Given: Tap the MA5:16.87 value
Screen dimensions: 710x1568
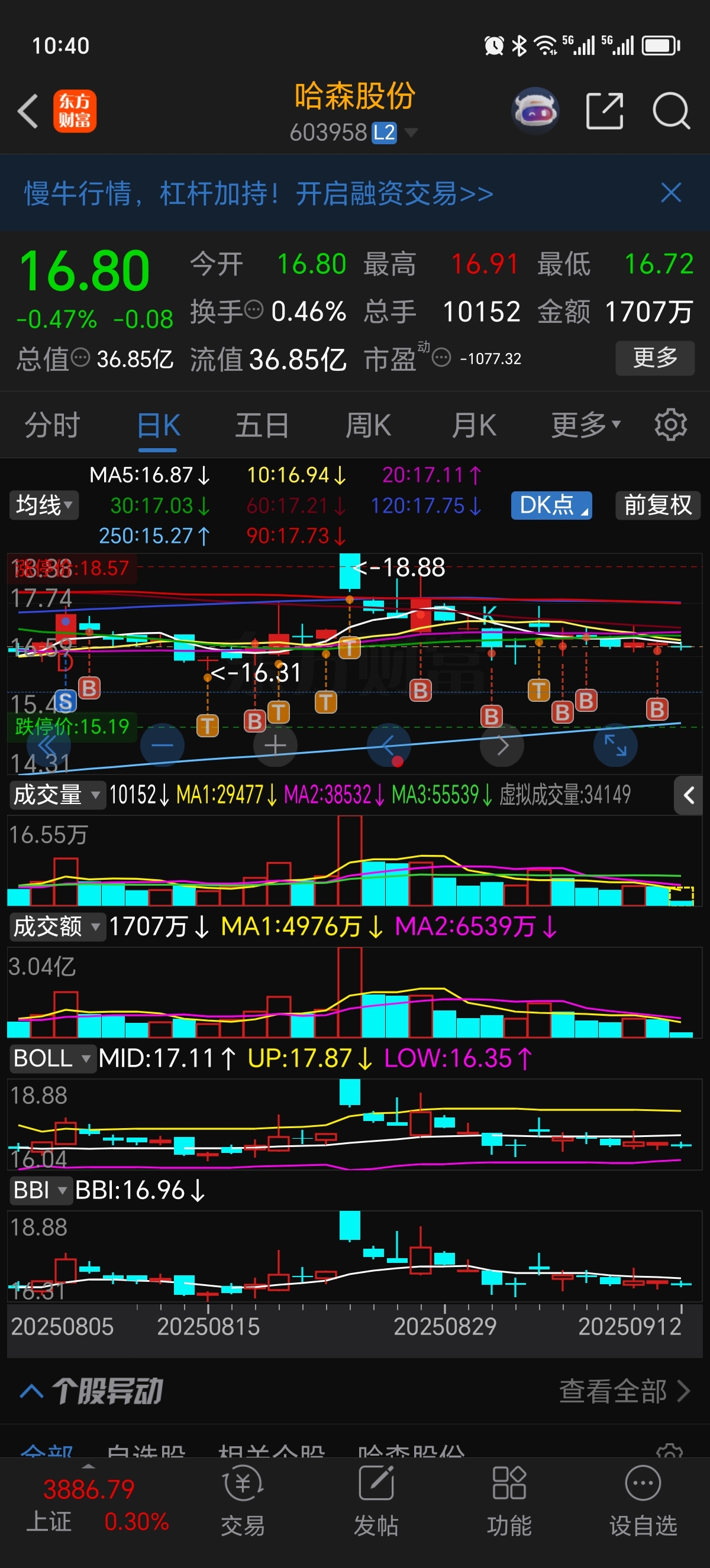Looking at the screenshot, I should [150, 475].
